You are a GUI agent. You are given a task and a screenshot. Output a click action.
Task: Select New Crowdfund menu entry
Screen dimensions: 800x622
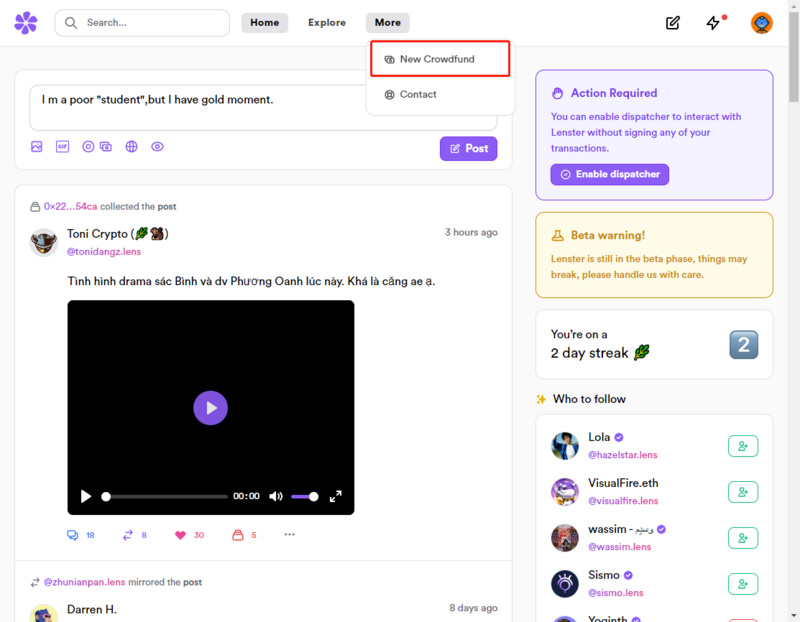tap(440, 59)
